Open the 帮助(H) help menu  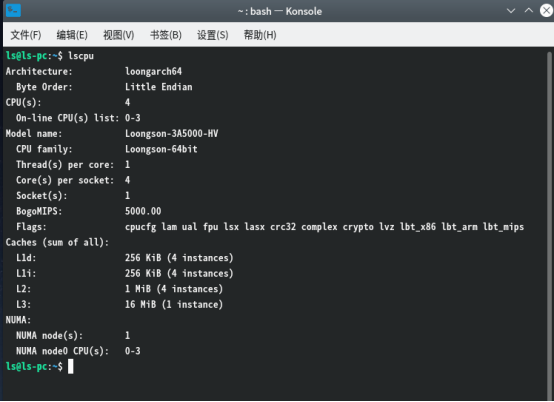(260, 35)
